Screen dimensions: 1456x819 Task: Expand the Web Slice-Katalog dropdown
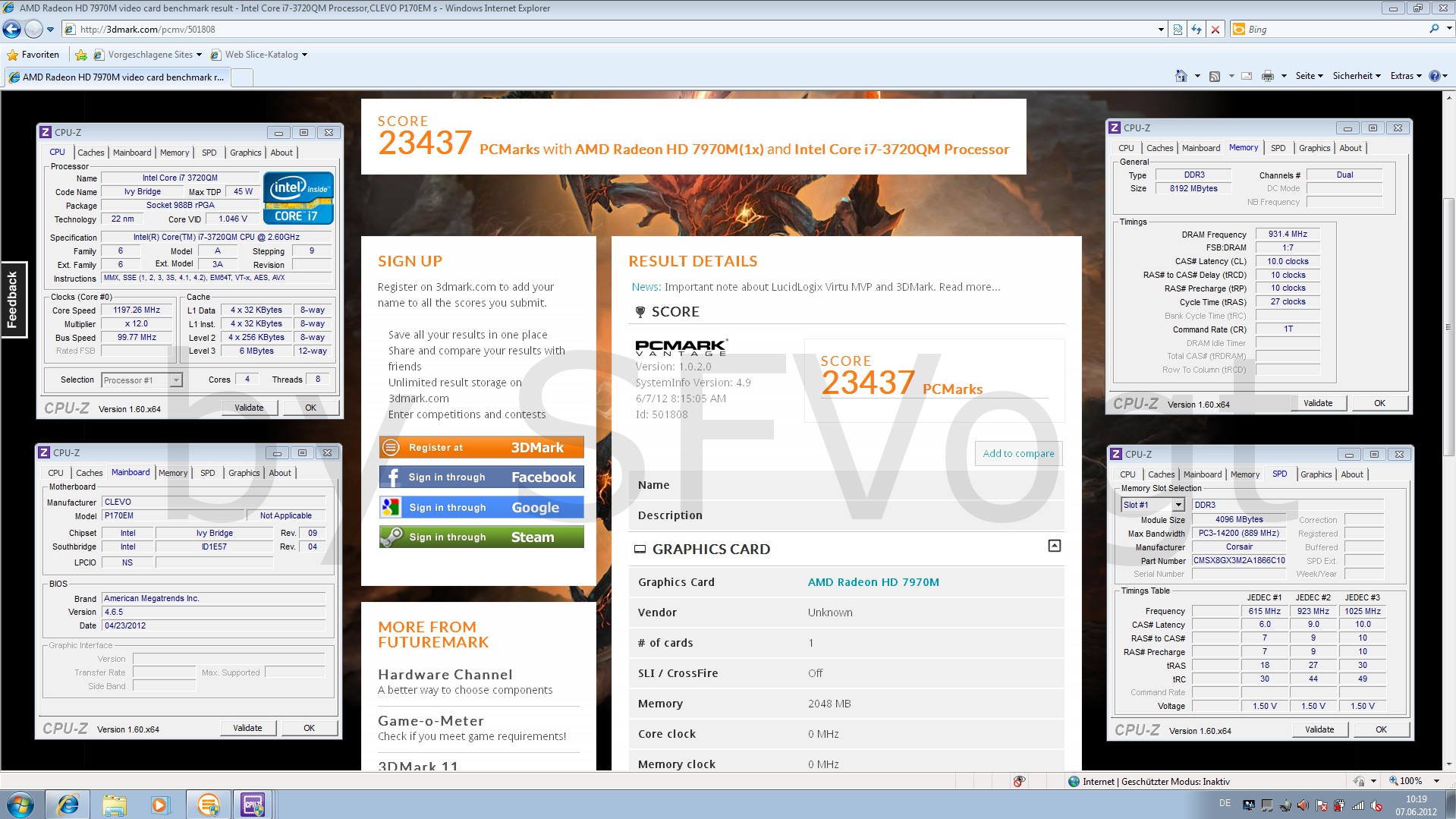304,55
